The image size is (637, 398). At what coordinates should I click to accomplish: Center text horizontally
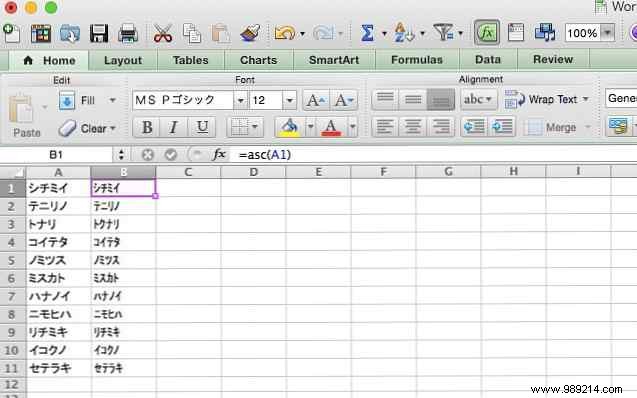click(413, 128)
